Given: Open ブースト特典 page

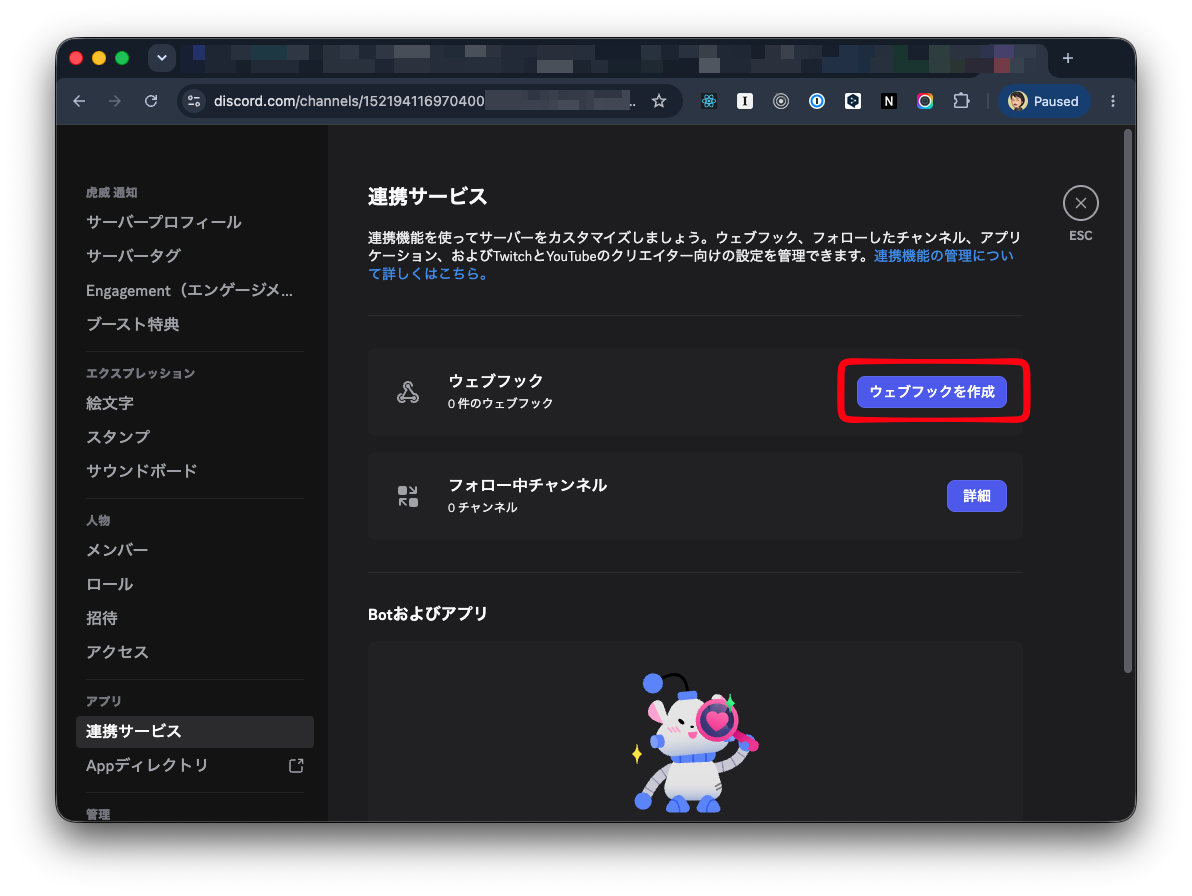Looking at the screenshot, I should point(132,324).
